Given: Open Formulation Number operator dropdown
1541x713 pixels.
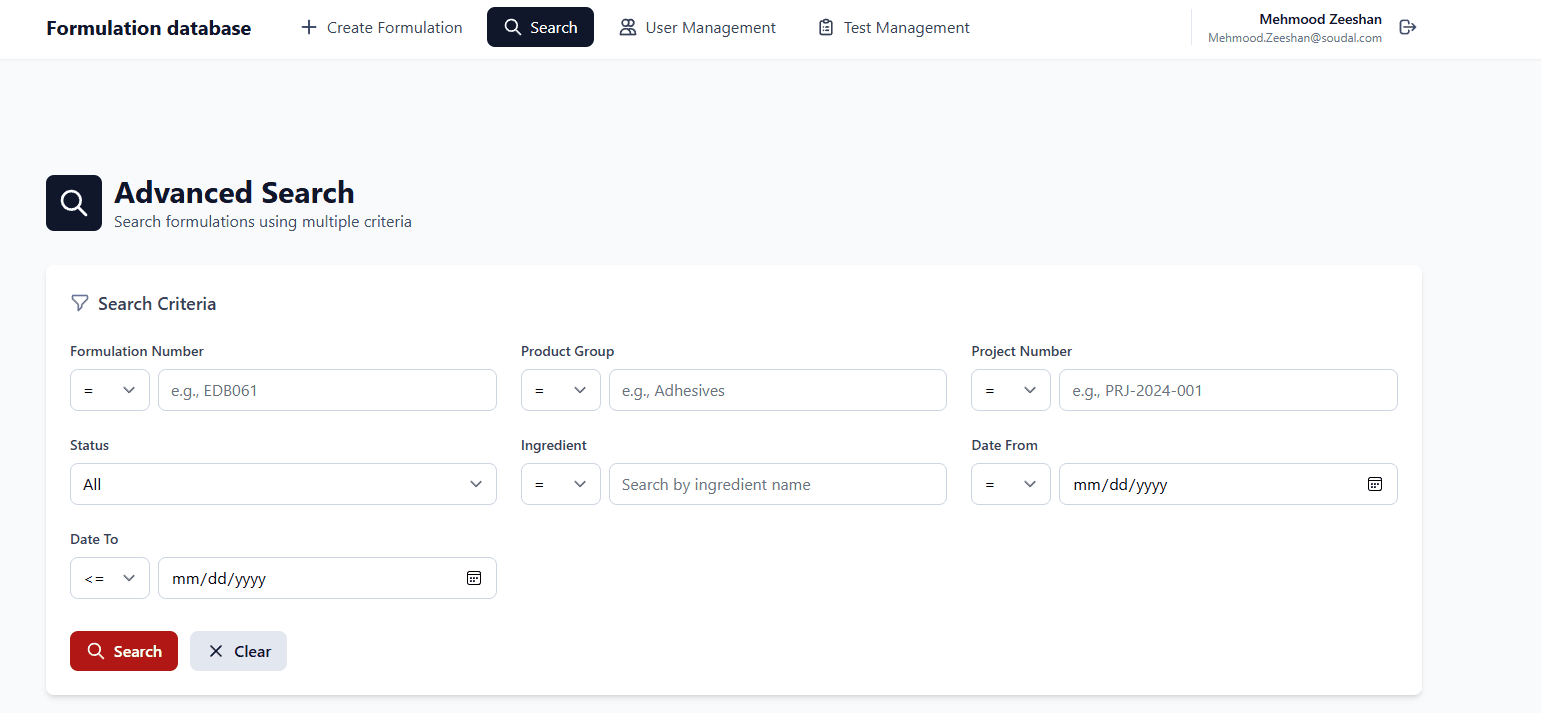Looking at the screenshot, I should pyautogui.click(x=110, y=390).
